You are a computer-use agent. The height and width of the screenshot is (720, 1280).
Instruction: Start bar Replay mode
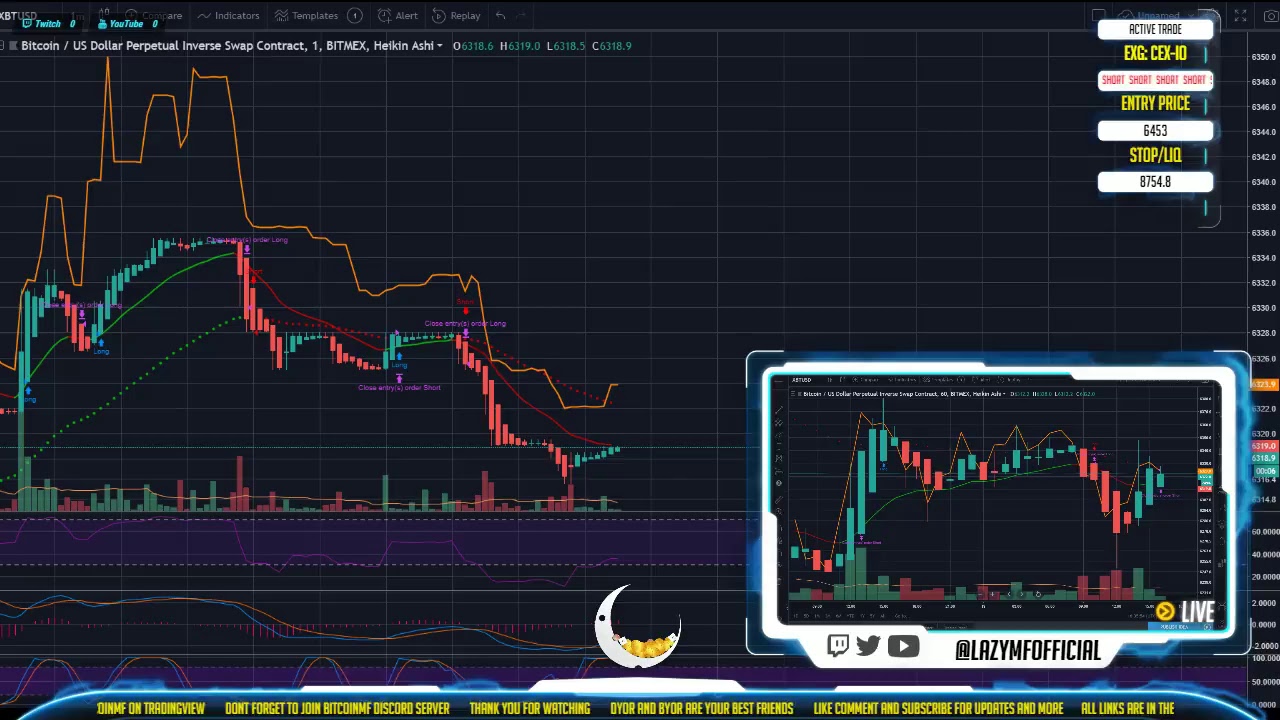click(457, 16)
